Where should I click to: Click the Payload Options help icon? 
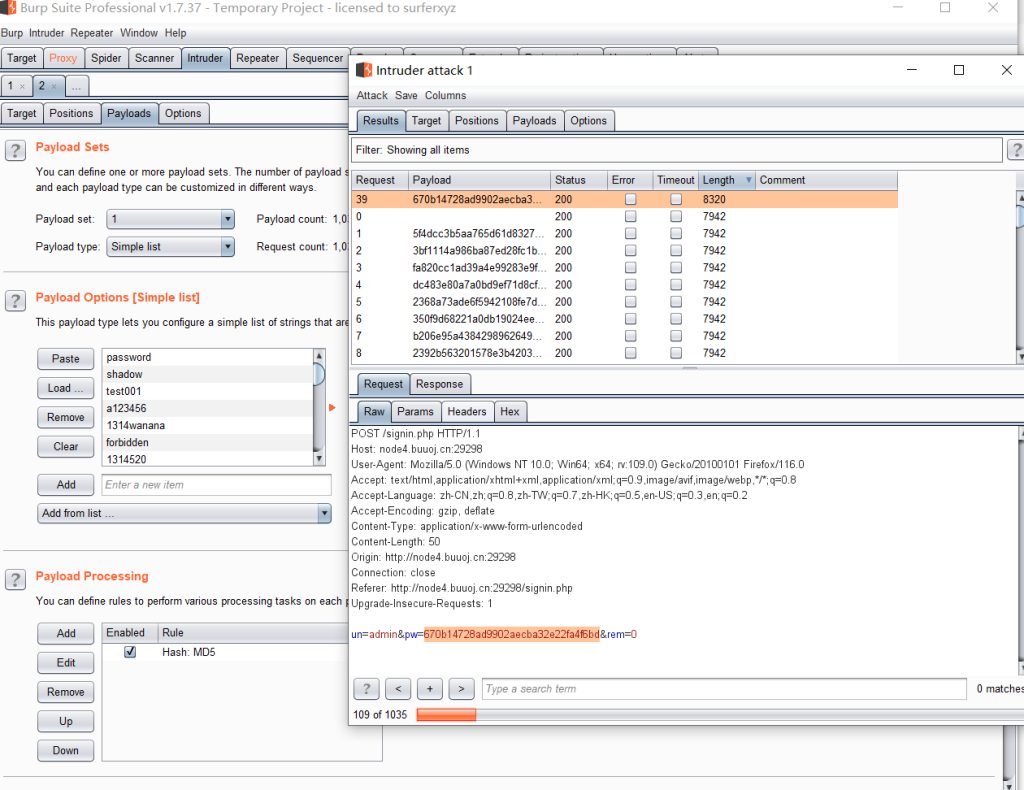(15, 300)
